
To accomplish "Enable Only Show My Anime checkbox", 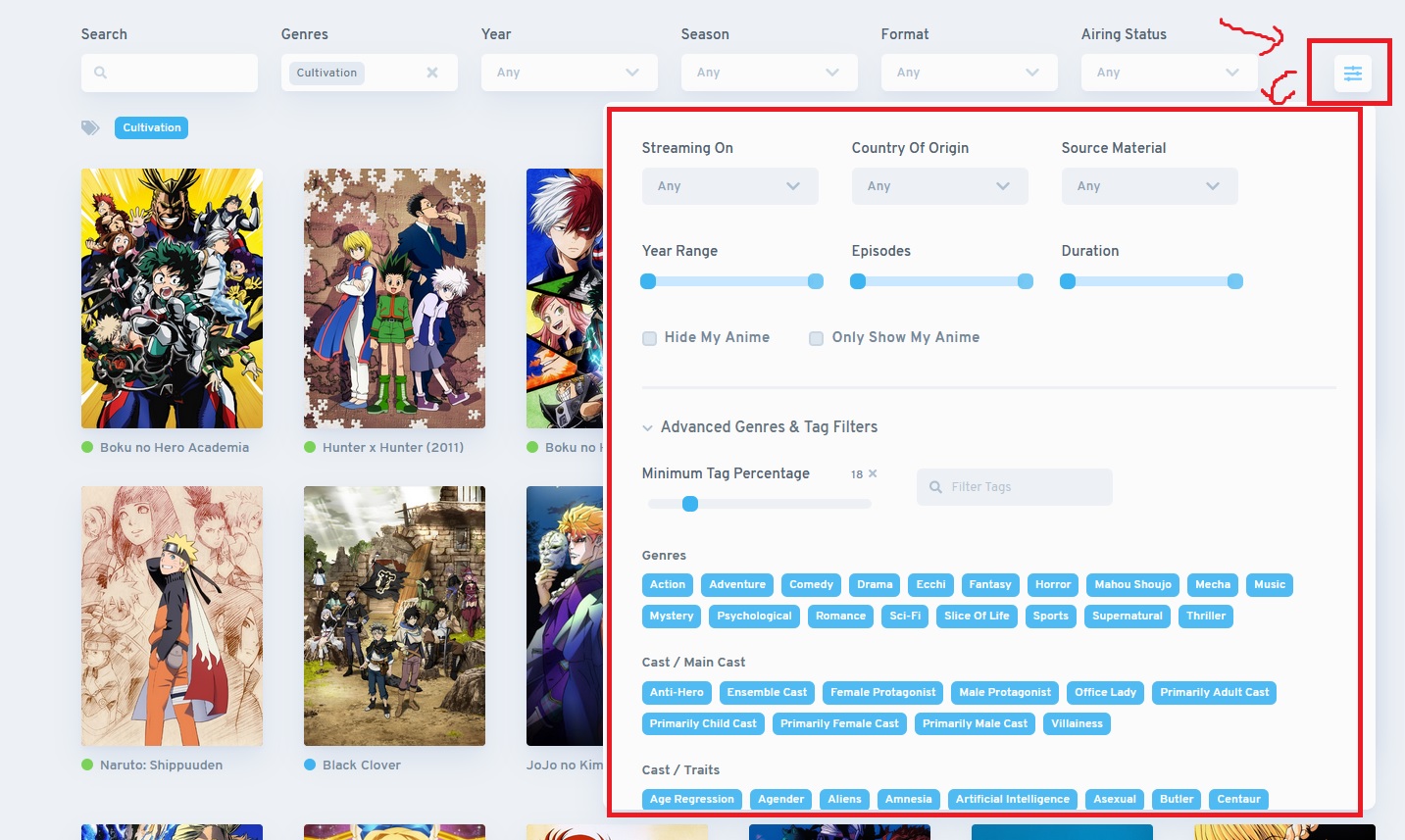I will point(816,338).
